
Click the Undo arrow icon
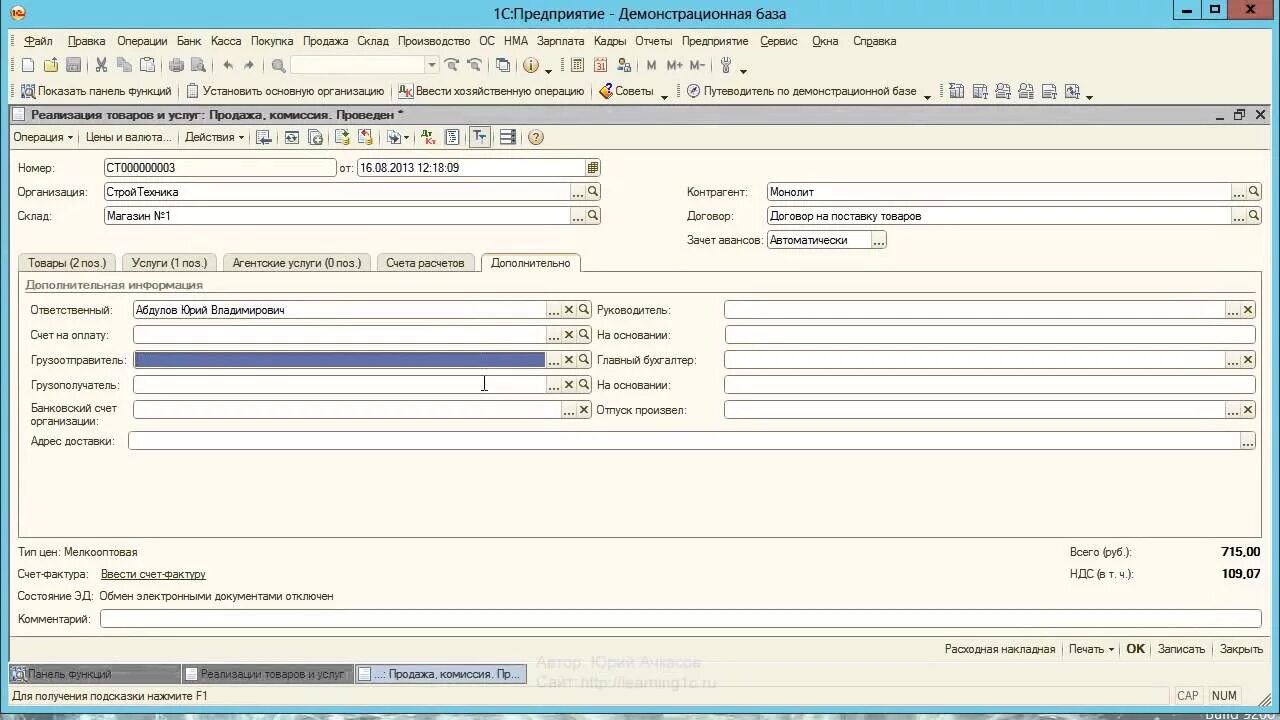pyautogui.click(x=227, y=65)
